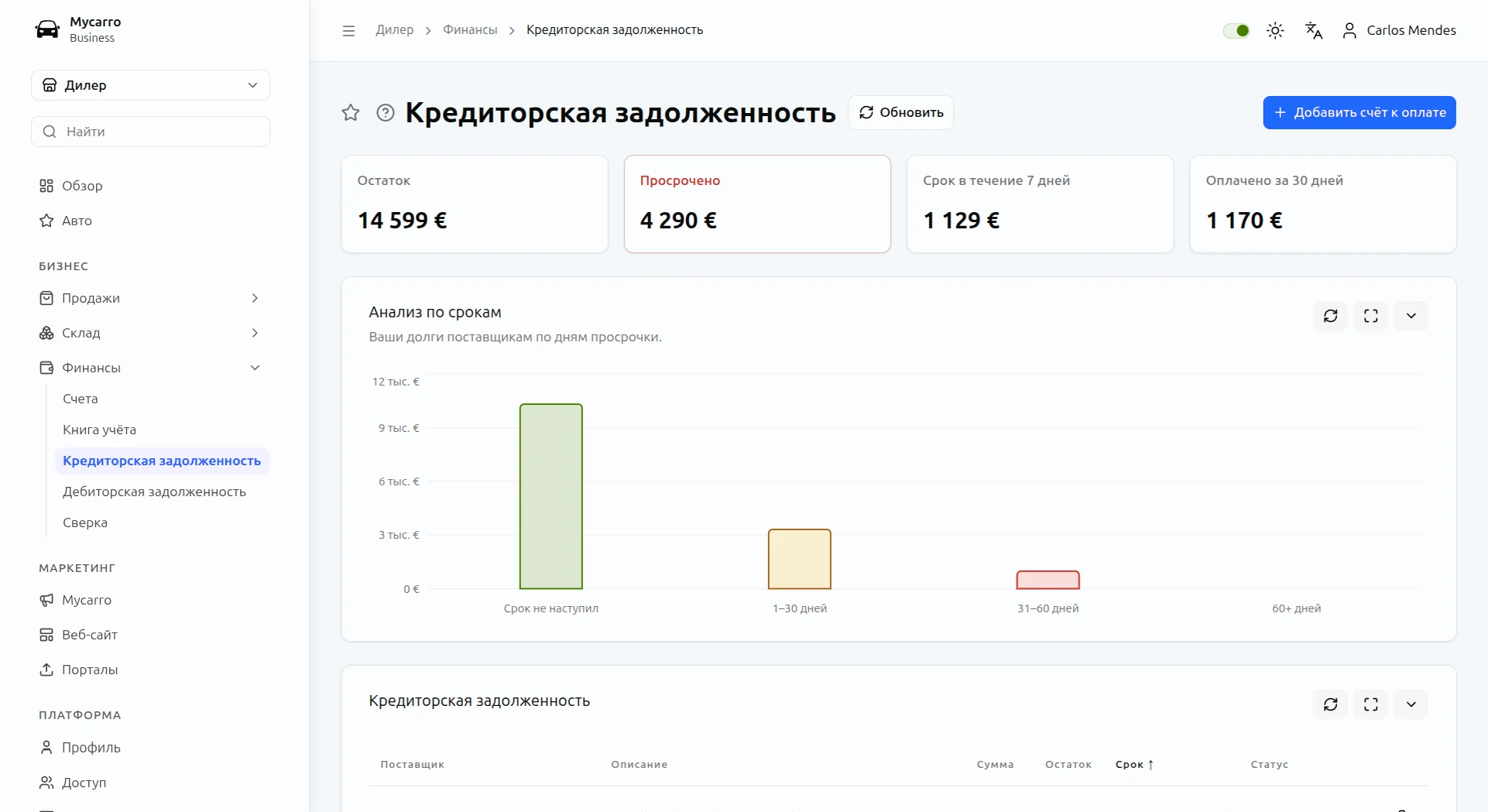Click the Mycarro car logo icon
This screenshot has height=812, width=1488.
(x=47, y=29)
